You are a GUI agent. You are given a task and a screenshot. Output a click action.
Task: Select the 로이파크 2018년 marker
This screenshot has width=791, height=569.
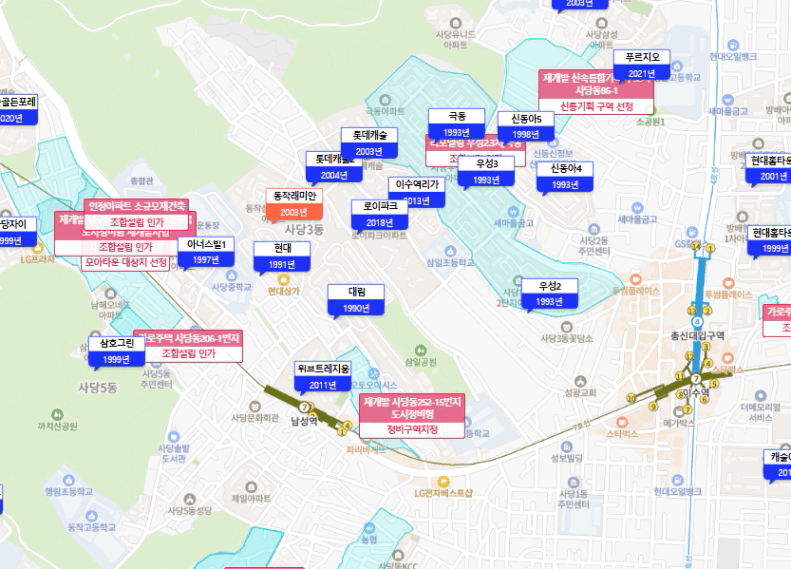point(379,214)
